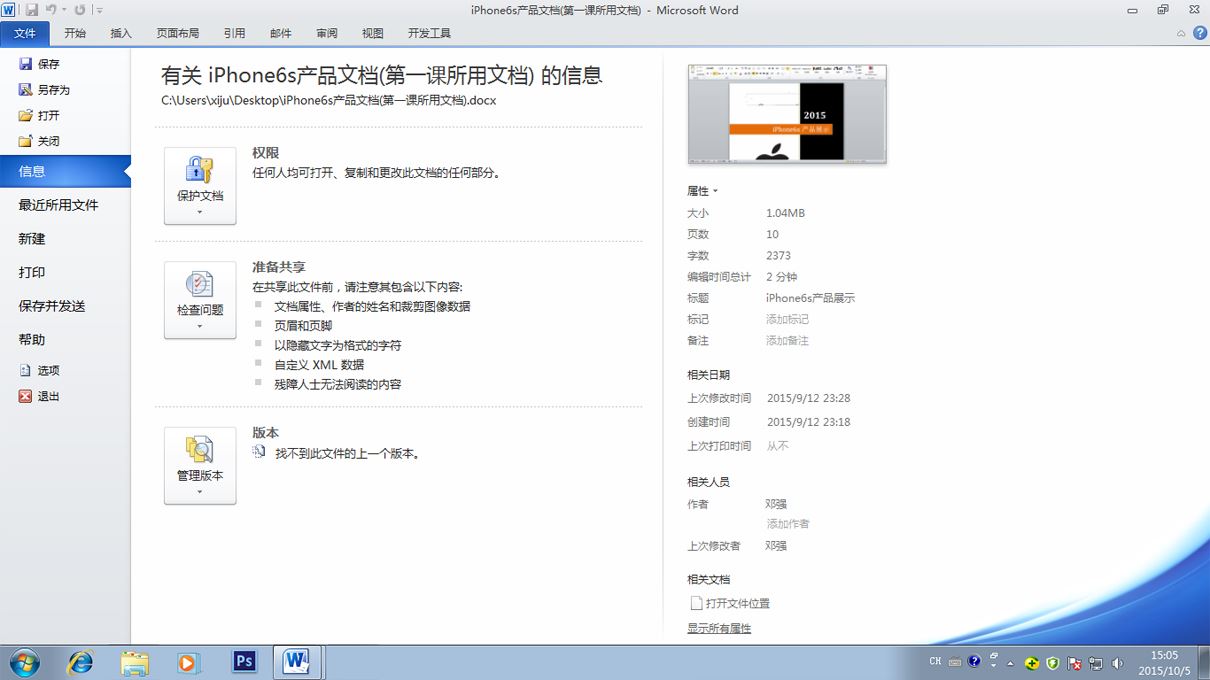Open the 页面布局 (Page Layout) tab

pos(178,33)
